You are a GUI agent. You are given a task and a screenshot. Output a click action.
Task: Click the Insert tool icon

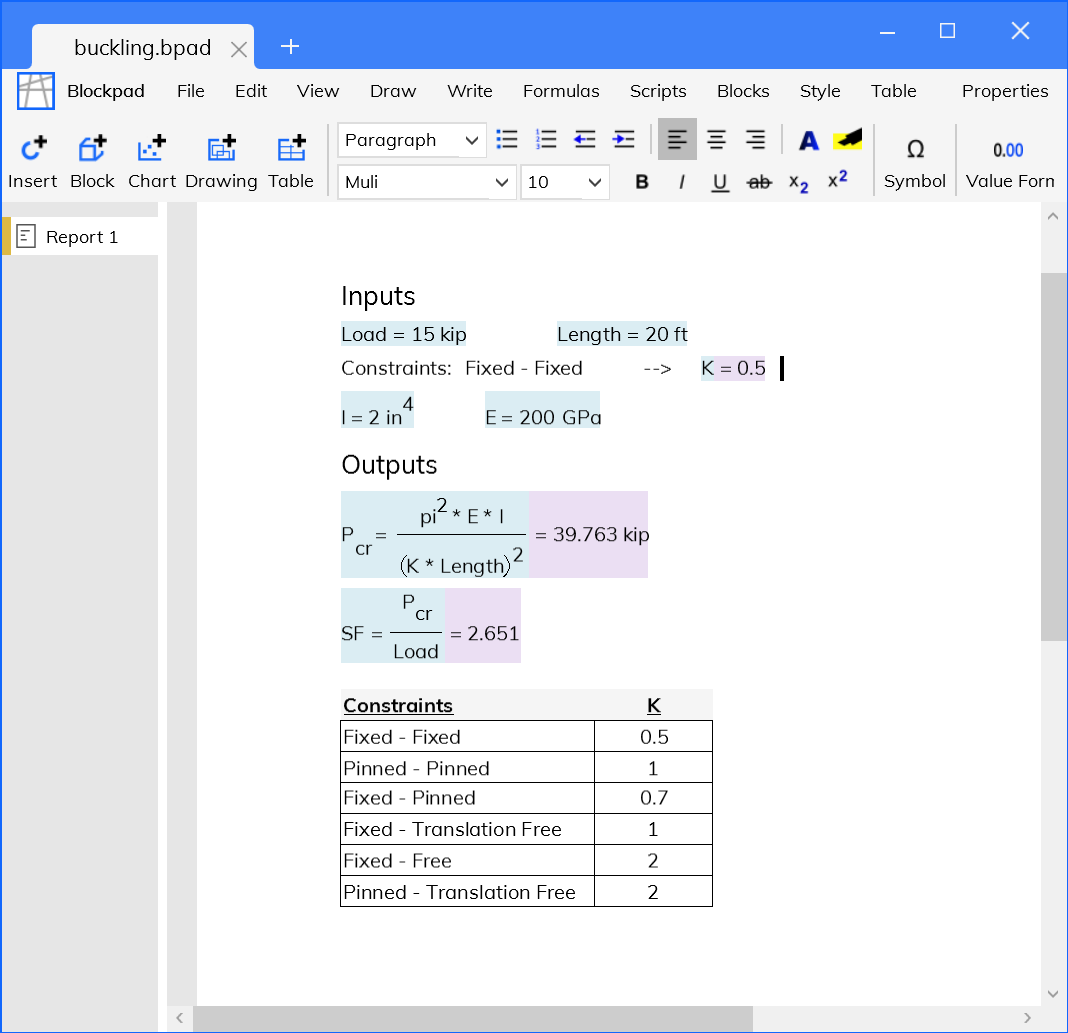[33, 150]
